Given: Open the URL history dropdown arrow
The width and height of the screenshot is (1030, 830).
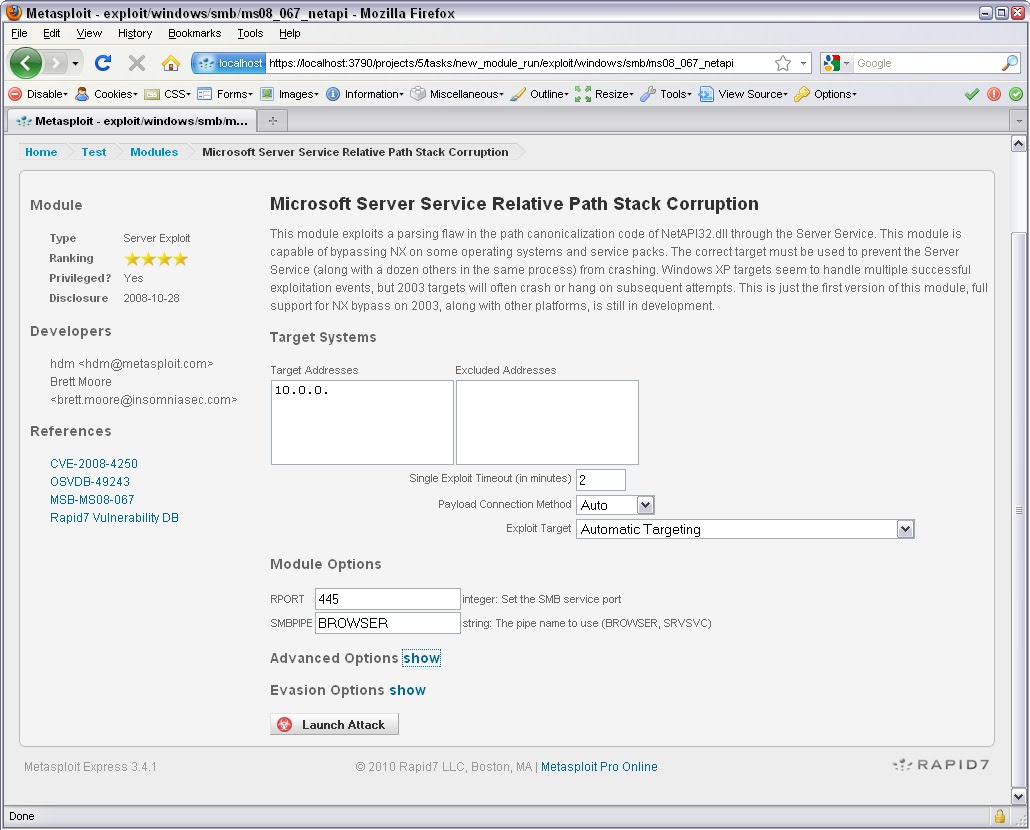Looking at the screenshot, I should click(x=803, y=63).
